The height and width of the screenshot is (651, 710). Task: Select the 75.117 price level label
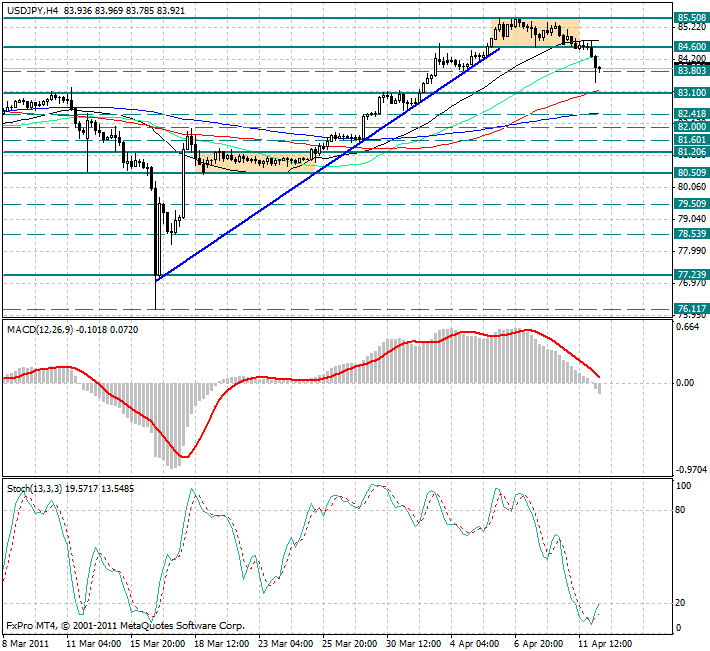[691, 309]
